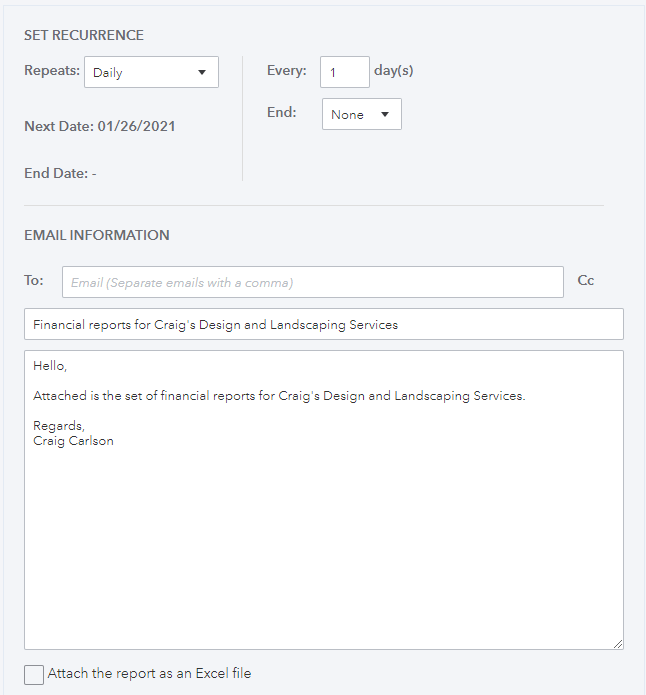646x695 pixels.
Task: Click the 'Repeats:' label
Action: point(52,70)
